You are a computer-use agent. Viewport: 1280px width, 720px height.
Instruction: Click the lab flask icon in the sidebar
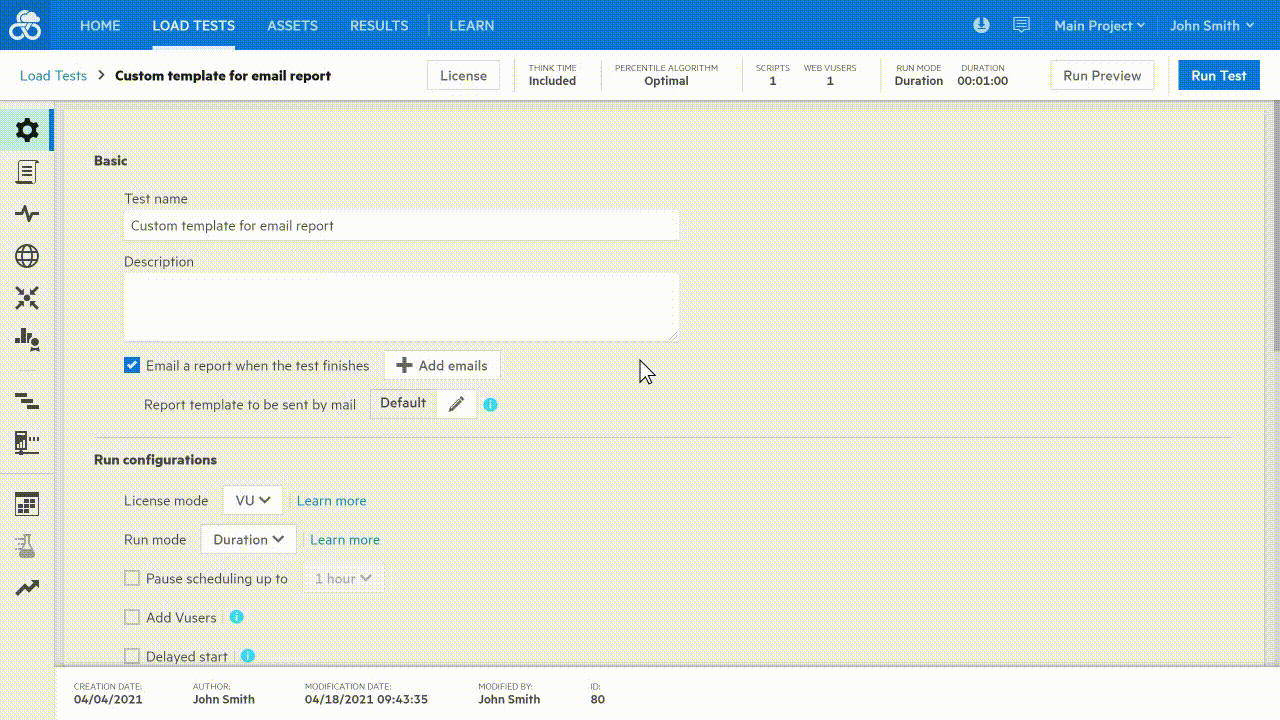[26, 546]
